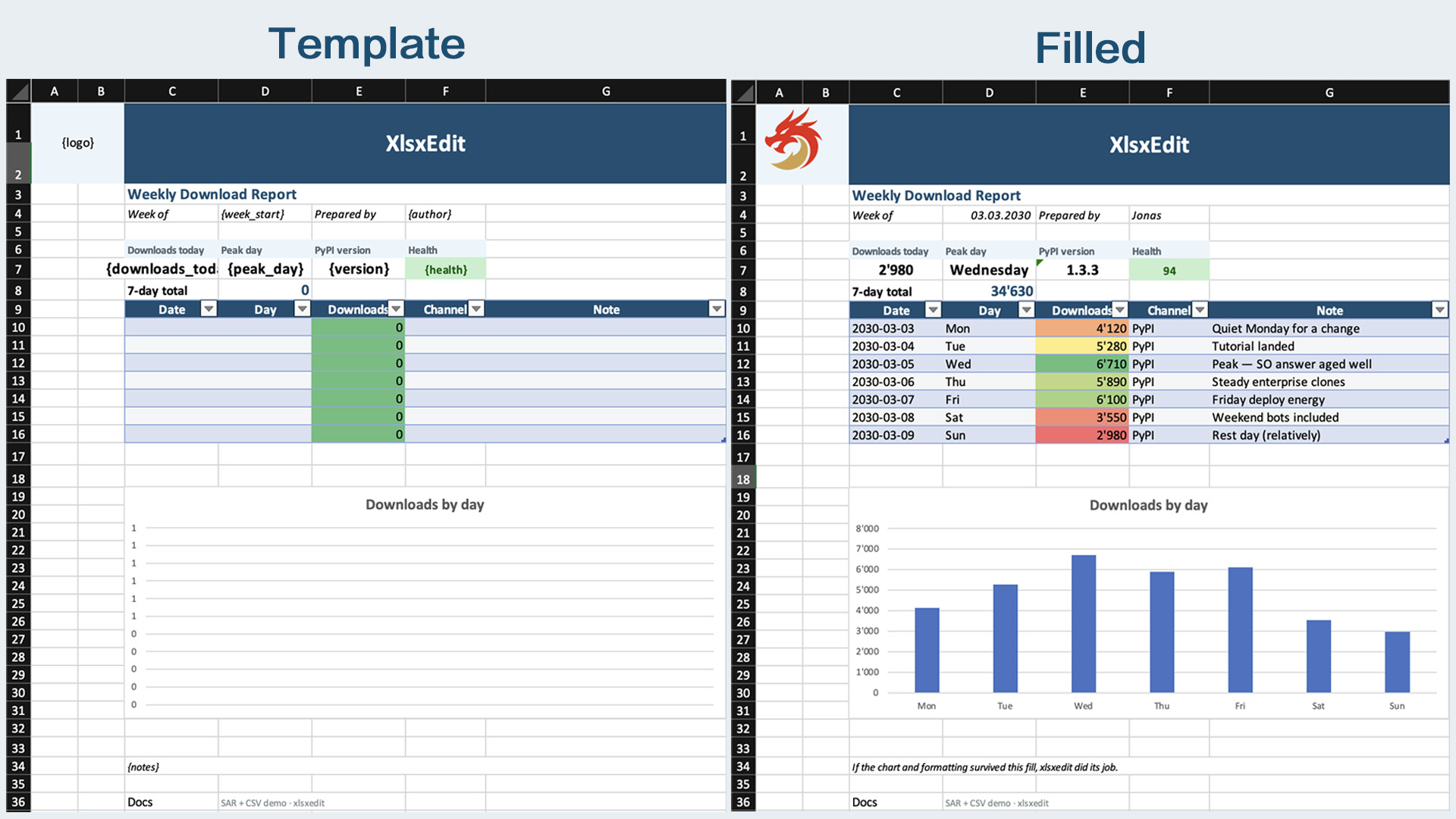This screenshot has height=819, width=1456.
Task: Open Date filter dropdown in Filled sheet
Action: point(934,310)
